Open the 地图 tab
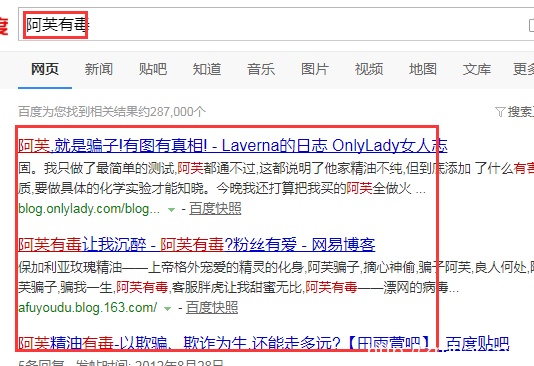534x366 pixels. [423, 69]
